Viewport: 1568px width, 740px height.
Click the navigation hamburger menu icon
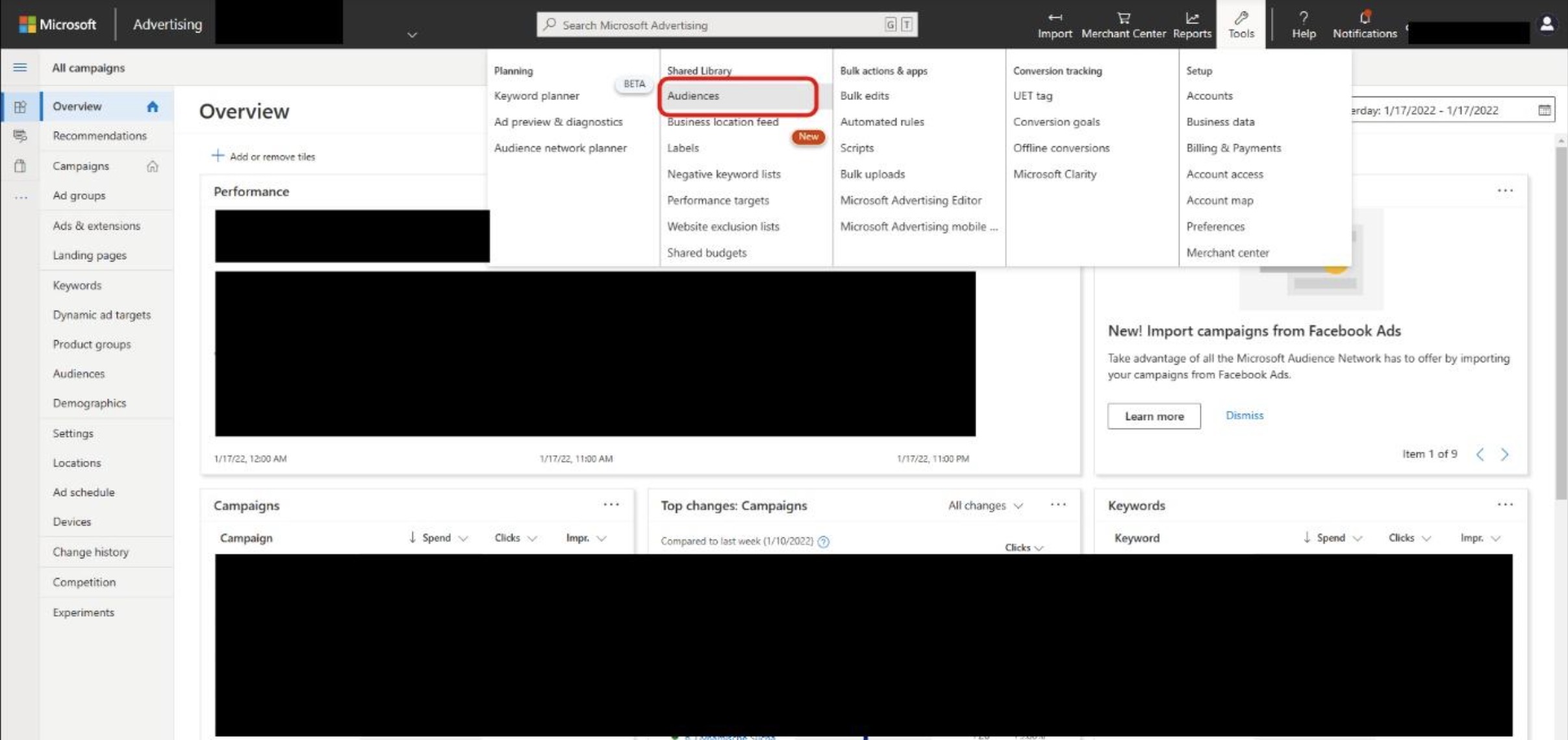click(18, 67)
